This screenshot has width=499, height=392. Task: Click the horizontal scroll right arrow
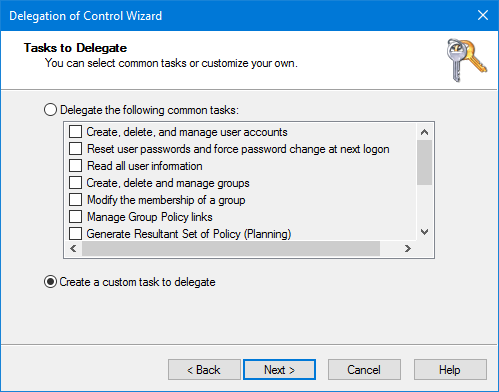point(407,249)
